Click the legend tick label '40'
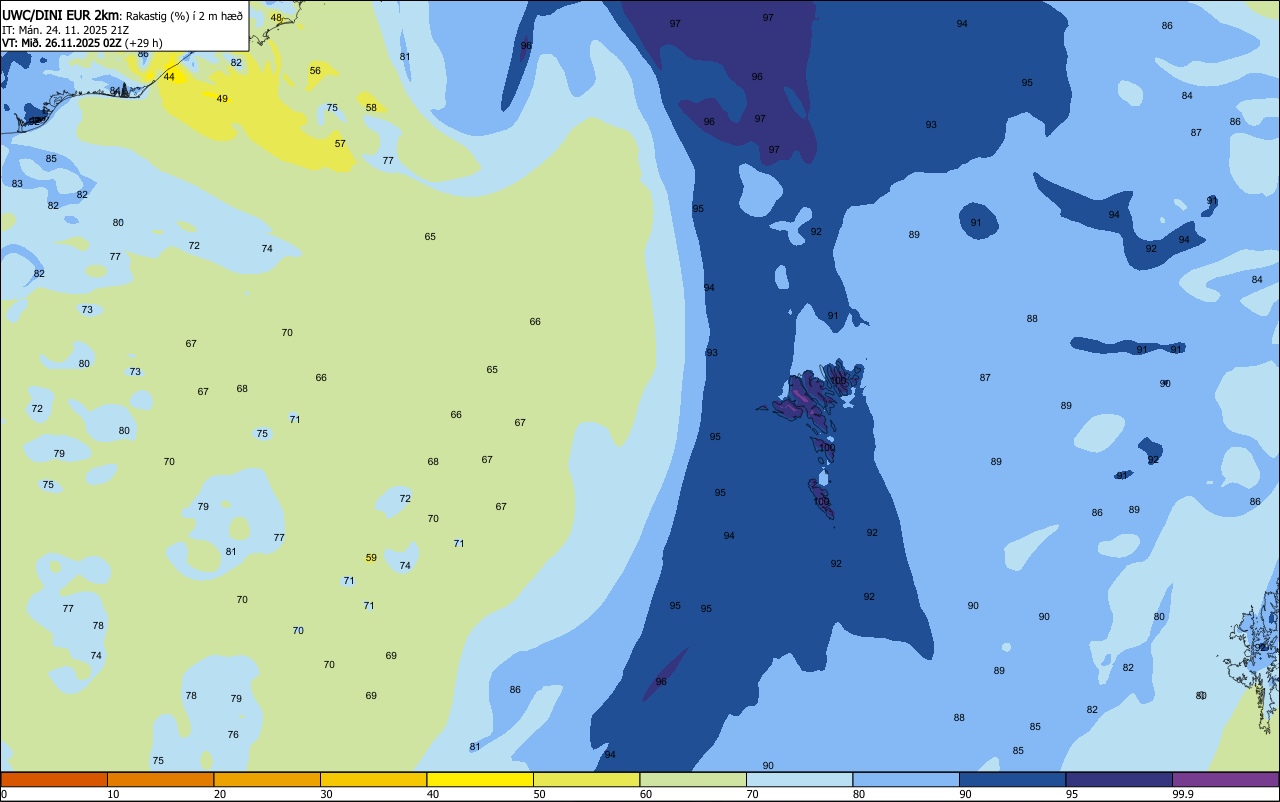 pyautogui.click(x=433, y=794)
